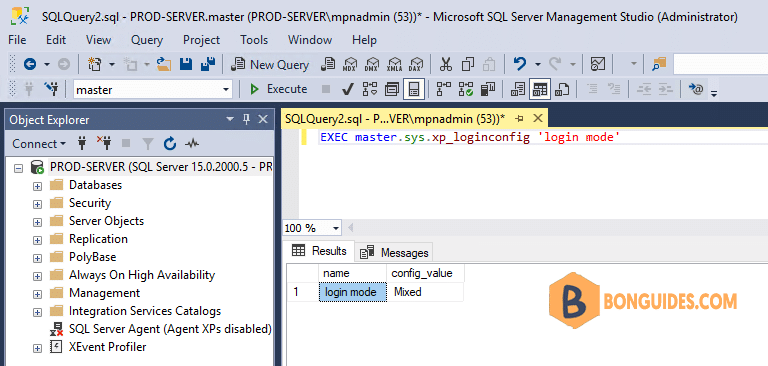Open the Edit menu
Image resolution: width=768 pixels, height=366 pixels.
pos(56,40)
